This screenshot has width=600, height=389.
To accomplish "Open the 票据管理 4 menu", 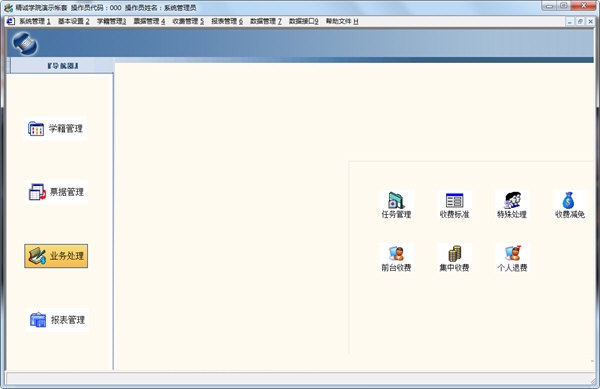I will (149, 21).
